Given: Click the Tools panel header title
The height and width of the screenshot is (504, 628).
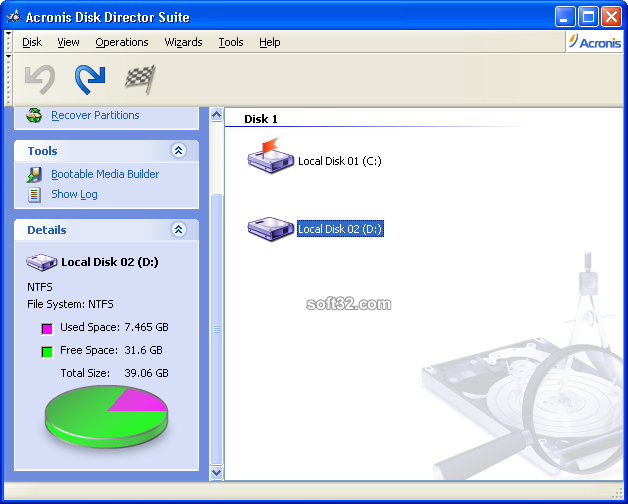Looking at the screenshot, I should click(x=42, y=151).
